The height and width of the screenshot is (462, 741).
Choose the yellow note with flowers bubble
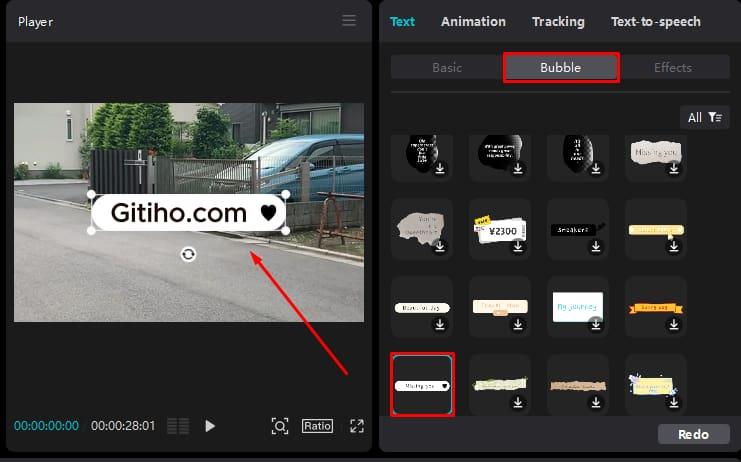tap(655, 385)
